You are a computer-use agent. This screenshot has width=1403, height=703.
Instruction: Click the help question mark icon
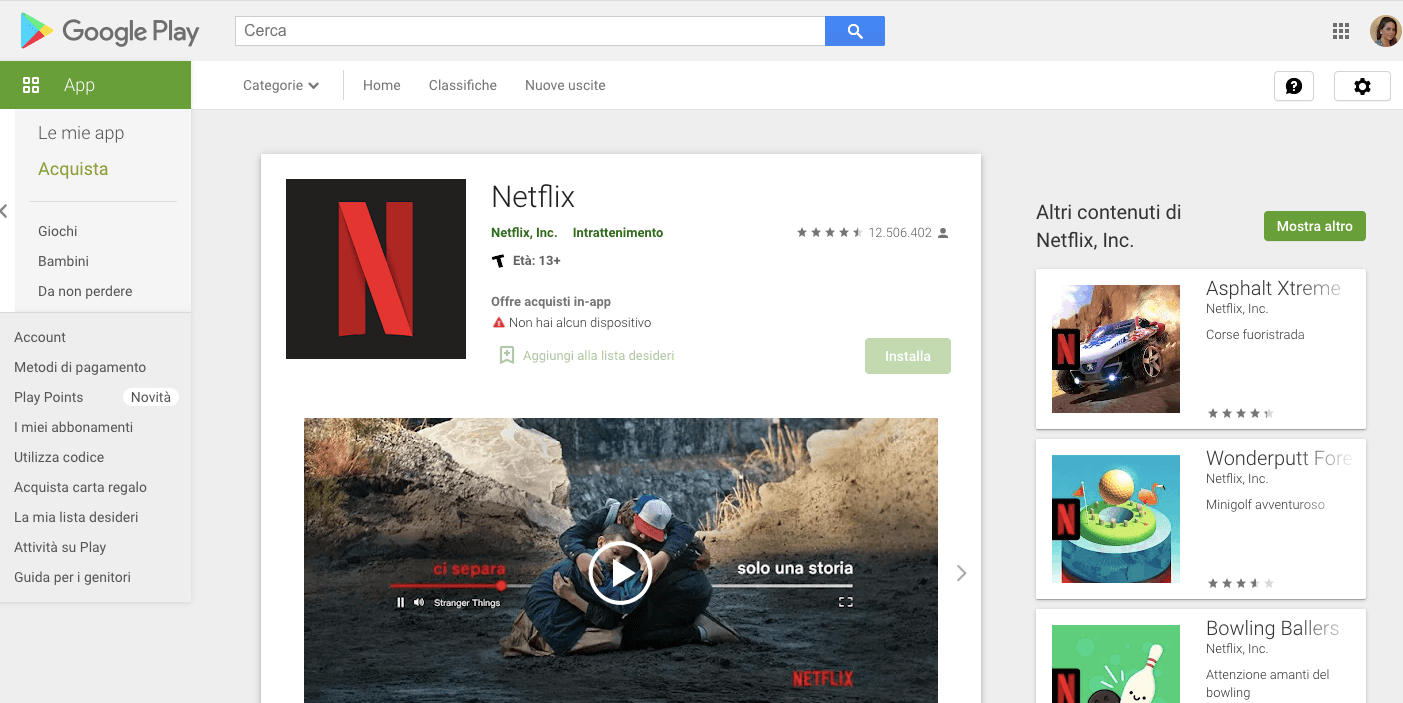point(1294,86)
